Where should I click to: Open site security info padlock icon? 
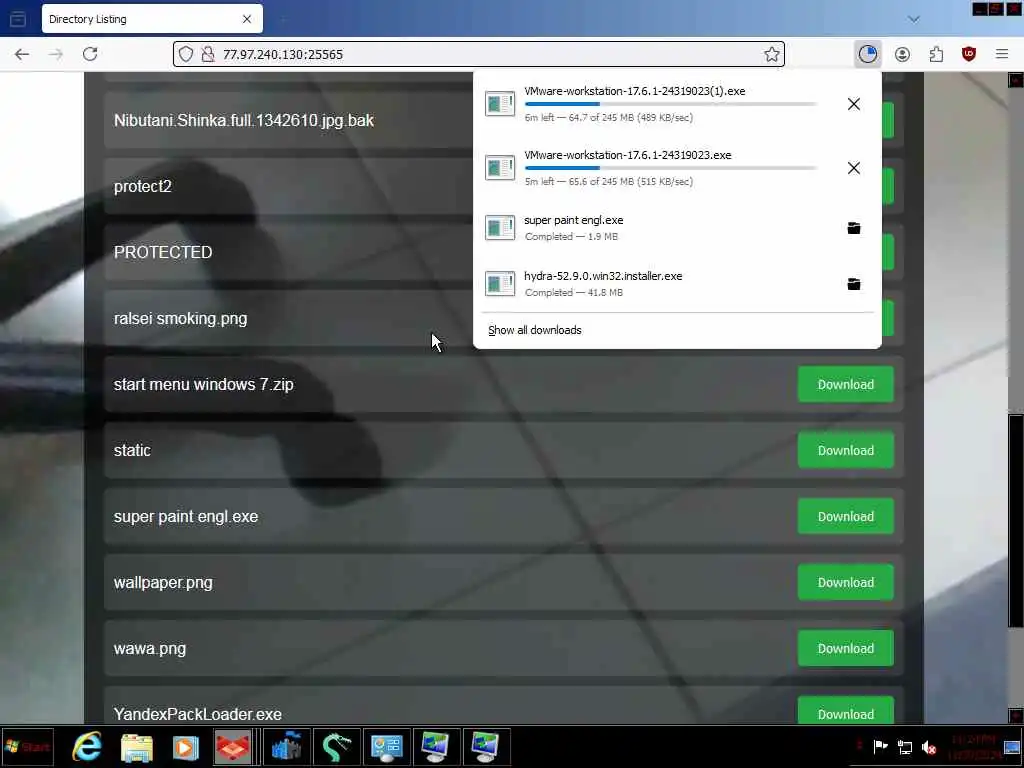208,54
